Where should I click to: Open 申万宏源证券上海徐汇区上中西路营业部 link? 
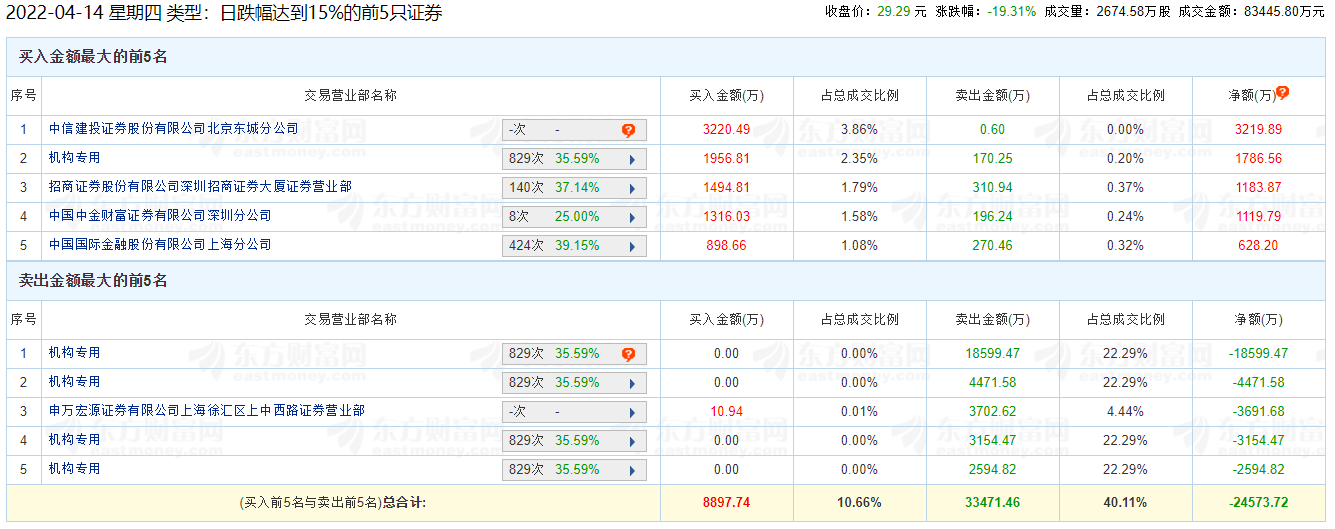pos(207,411)
